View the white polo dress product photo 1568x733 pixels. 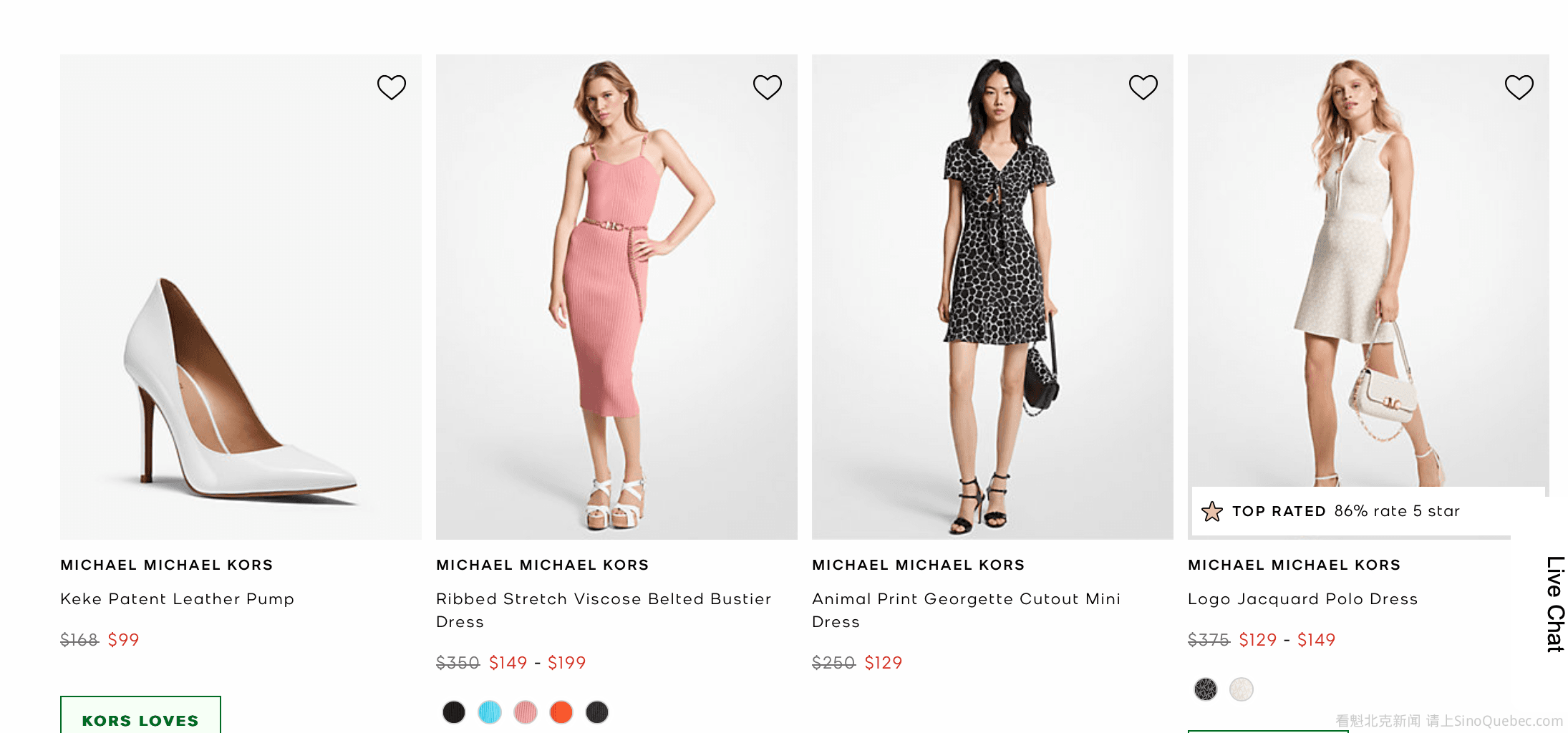coord(1368,286)
